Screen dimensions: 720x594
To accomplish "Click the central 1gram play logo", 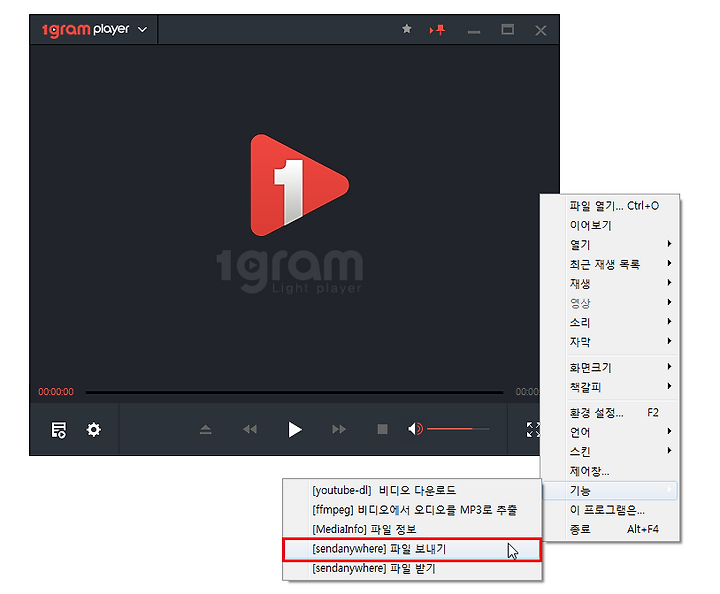I will [299, 185].
